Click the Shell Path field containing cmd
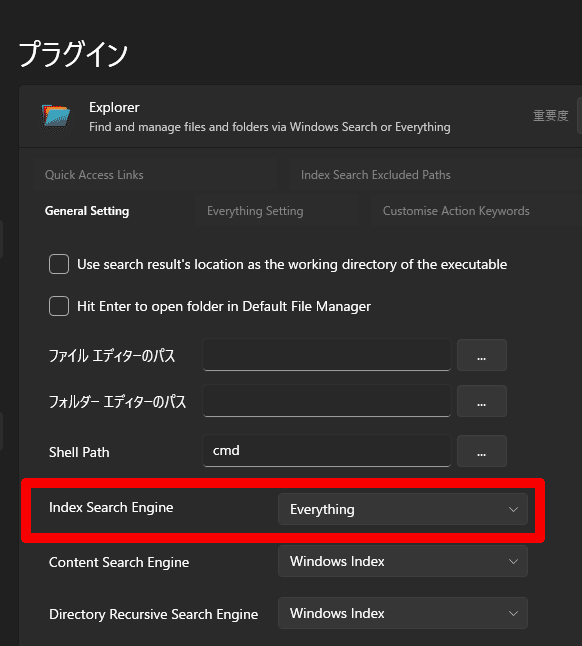This screenshot has height=646, width=582. point(327,451)
